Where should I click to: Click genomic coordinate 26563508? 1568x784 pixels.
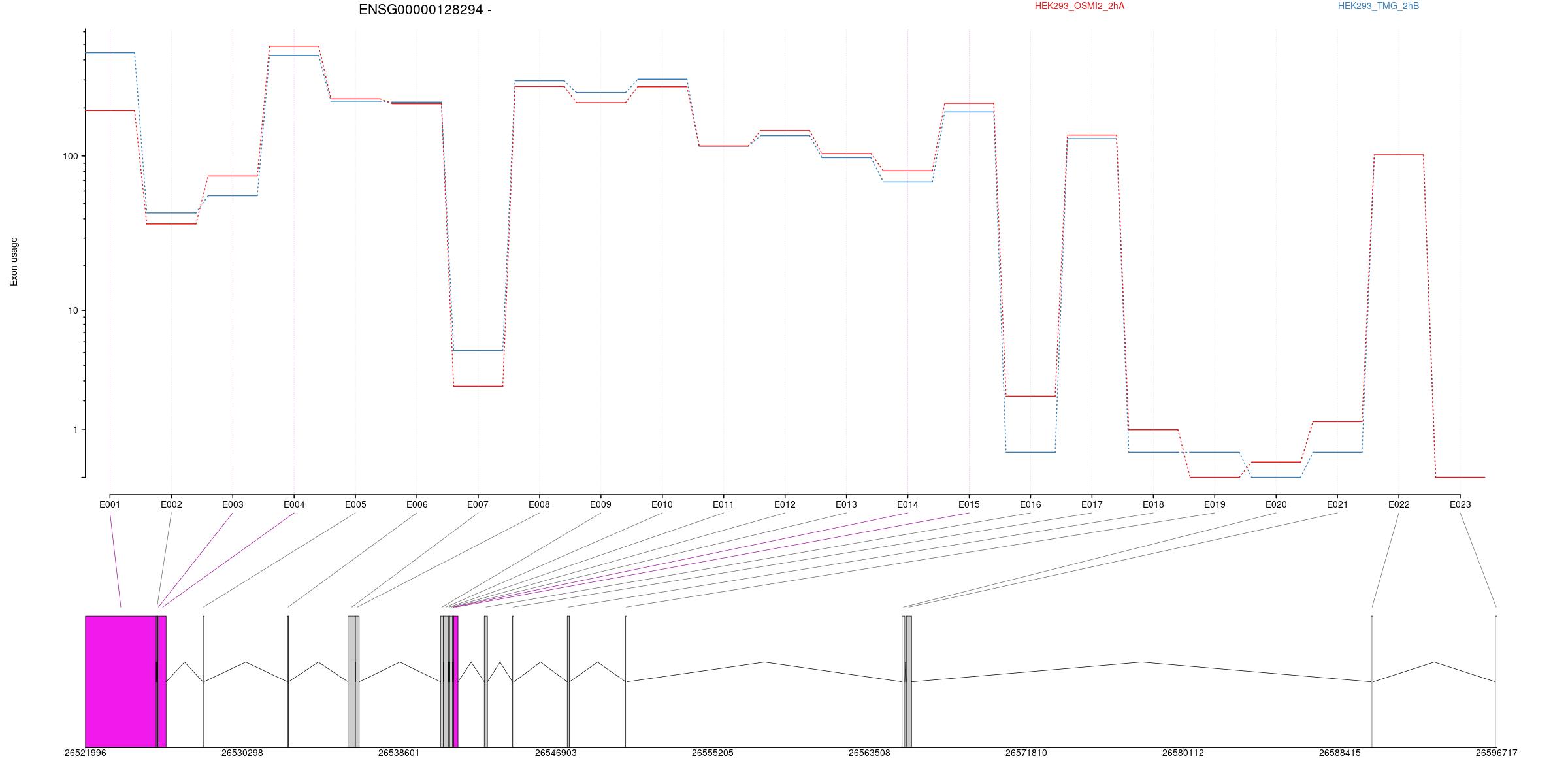pos(869,753)
